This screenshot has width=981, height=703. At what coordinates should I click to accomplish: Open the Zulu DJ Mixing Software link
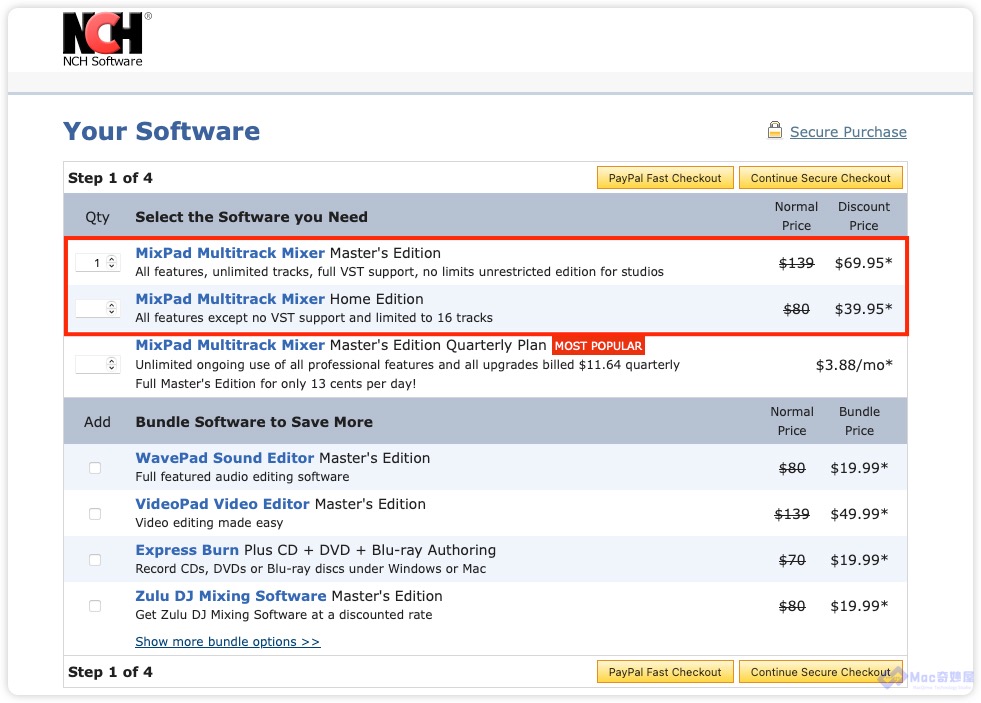[x=231, y=596]
